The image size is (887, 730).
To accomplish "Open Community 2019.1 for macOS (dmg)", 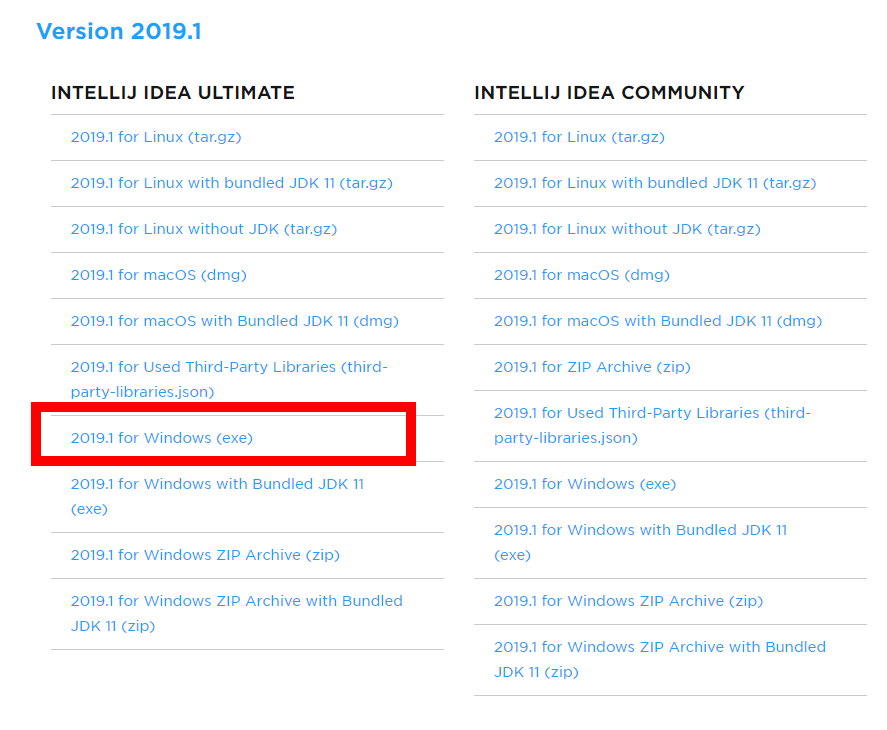I will pyautogui.click(x=582, y=275).
